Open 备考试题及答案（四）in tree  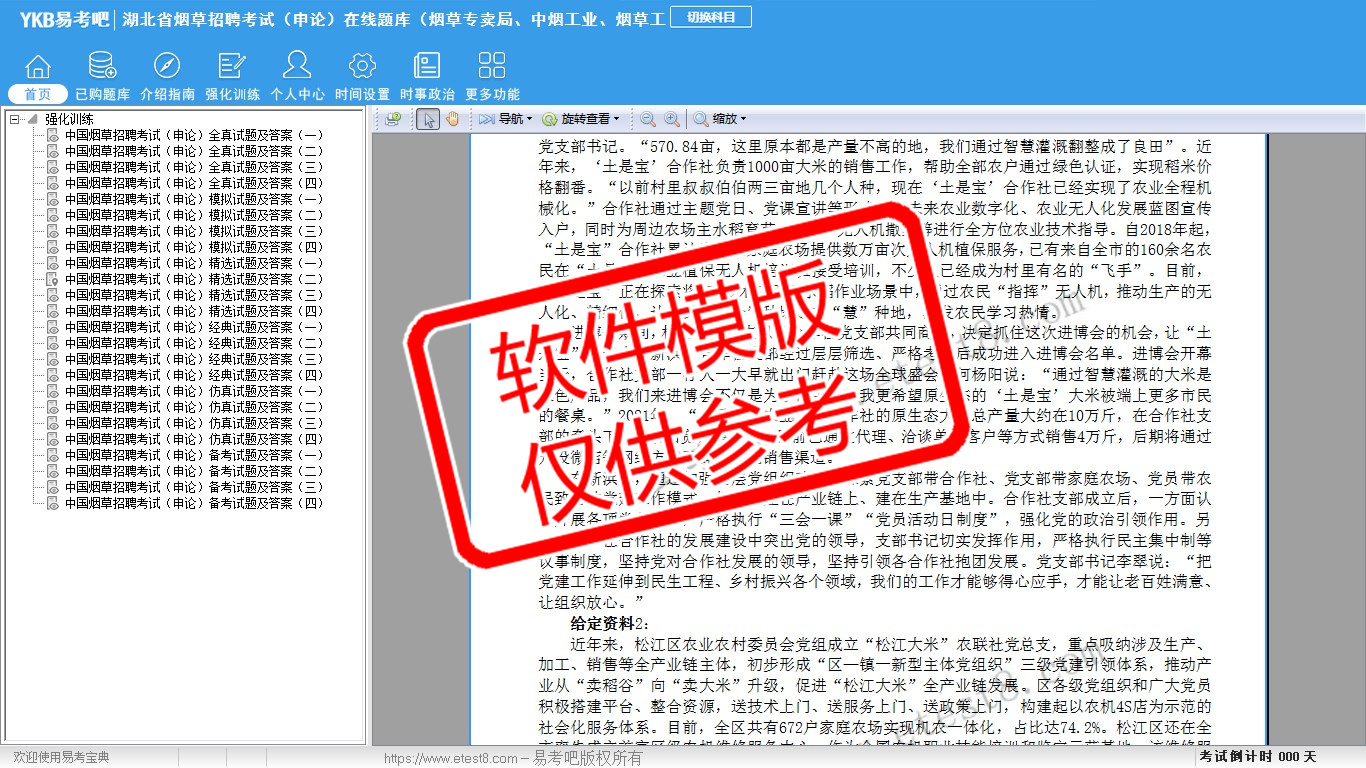click(194, 503)
